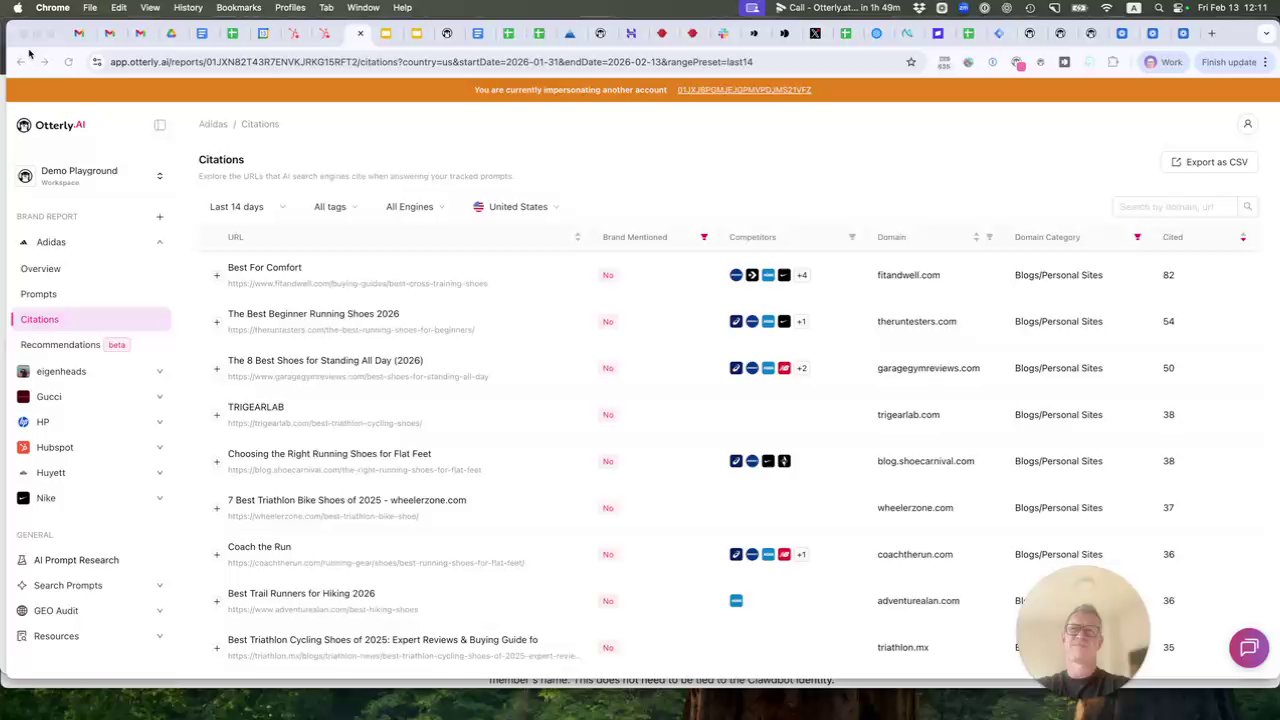Open the Apple menu

[x=17, y=7]
